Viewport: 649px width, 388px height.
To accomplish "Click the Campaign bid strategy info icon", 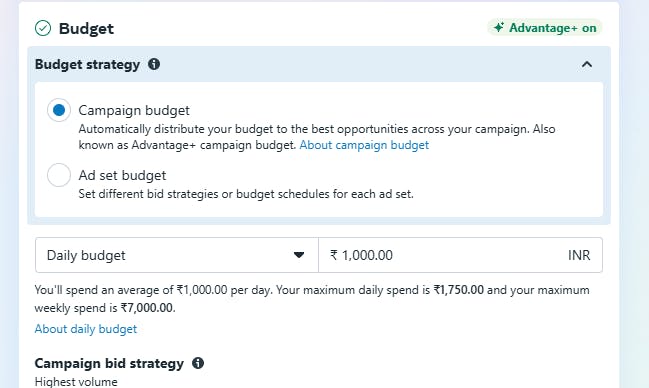I will click(198, 363).
